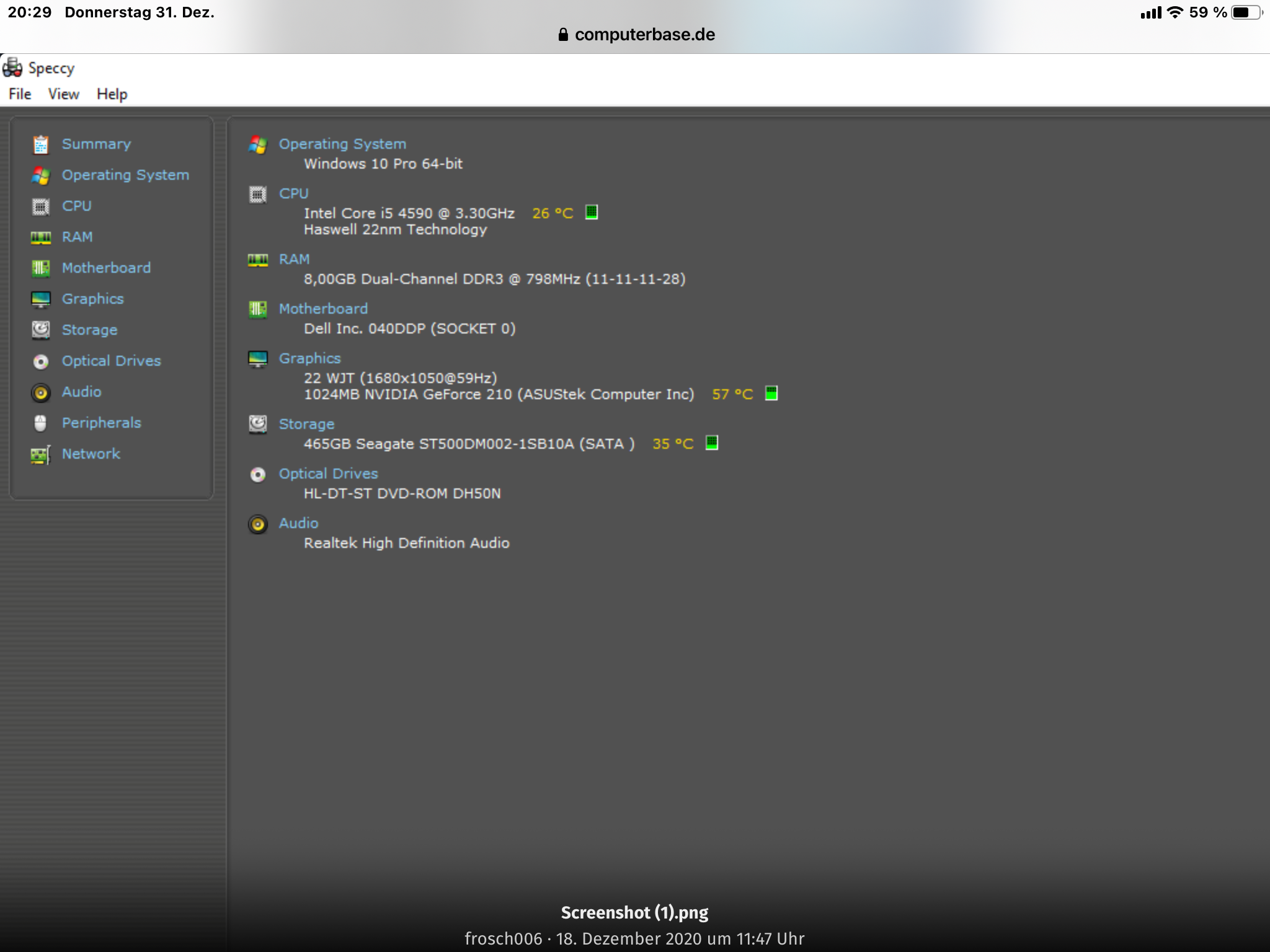Click the green storage temperature status icon

[712, 443]
